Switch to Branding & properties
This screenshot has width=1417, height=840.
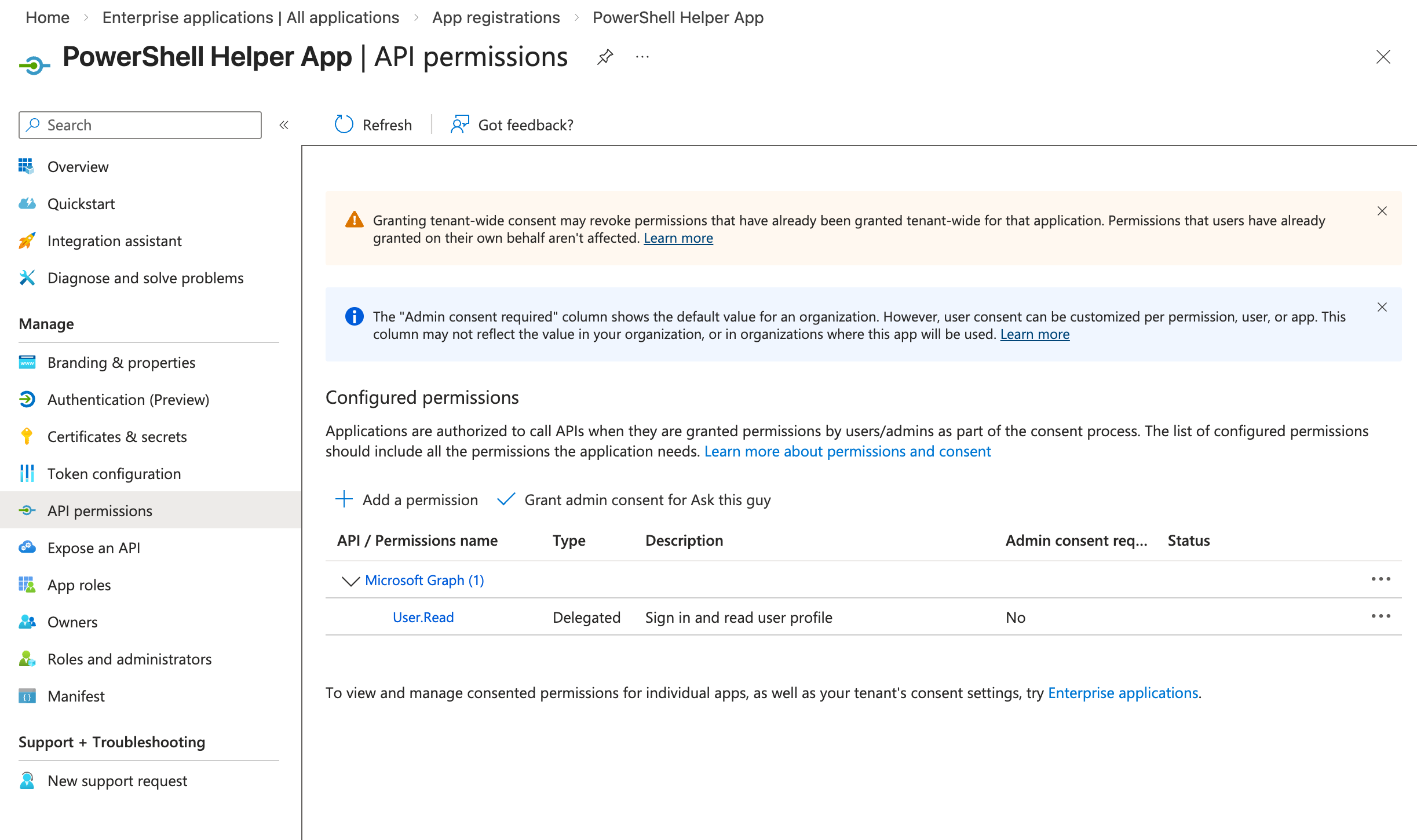[x=121, y=362]
